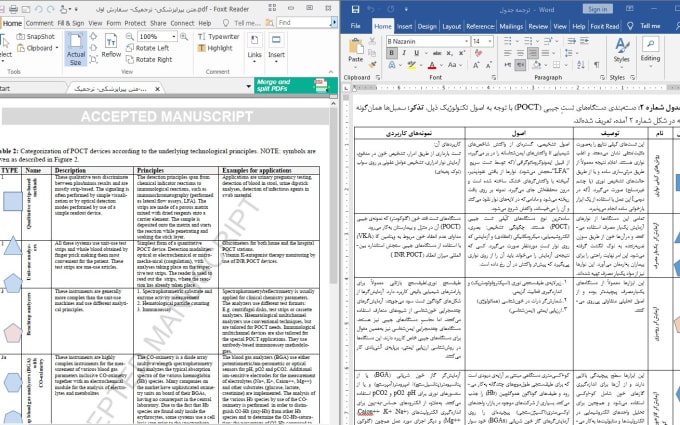Viewport: 680px width, 425px height.
Task: Click the Cut scissors icon in Word
Action: click(372, 41)
